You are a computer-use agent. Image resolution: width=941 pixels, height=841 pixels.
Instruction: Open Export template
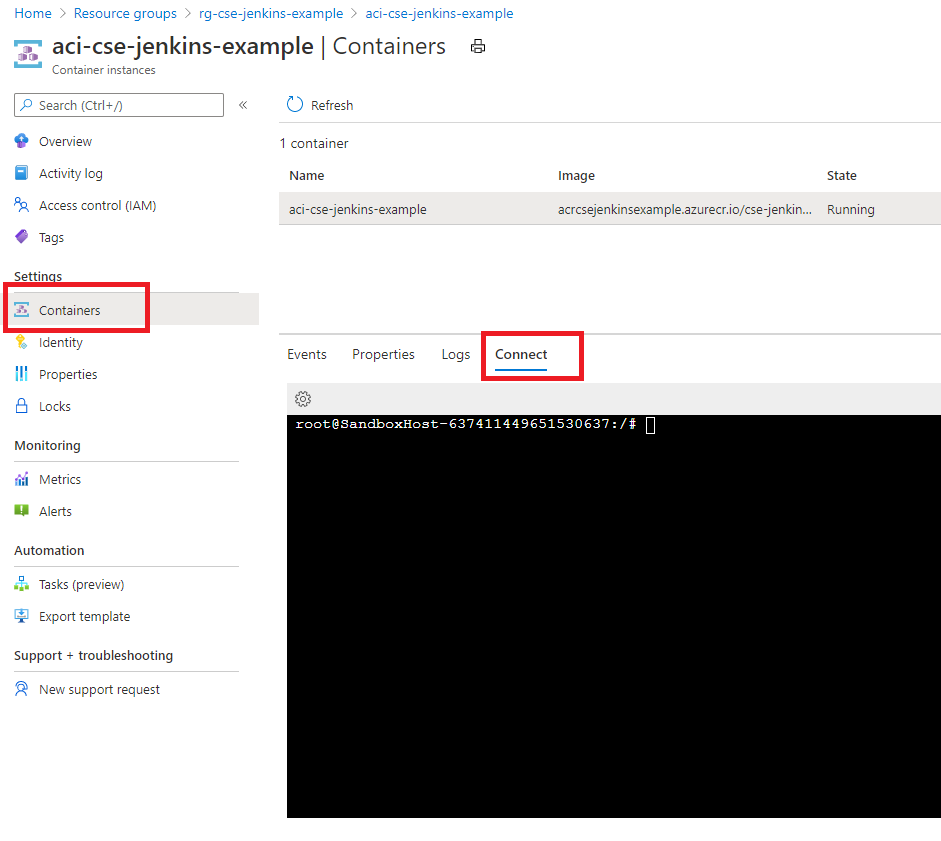pos(85,616)
